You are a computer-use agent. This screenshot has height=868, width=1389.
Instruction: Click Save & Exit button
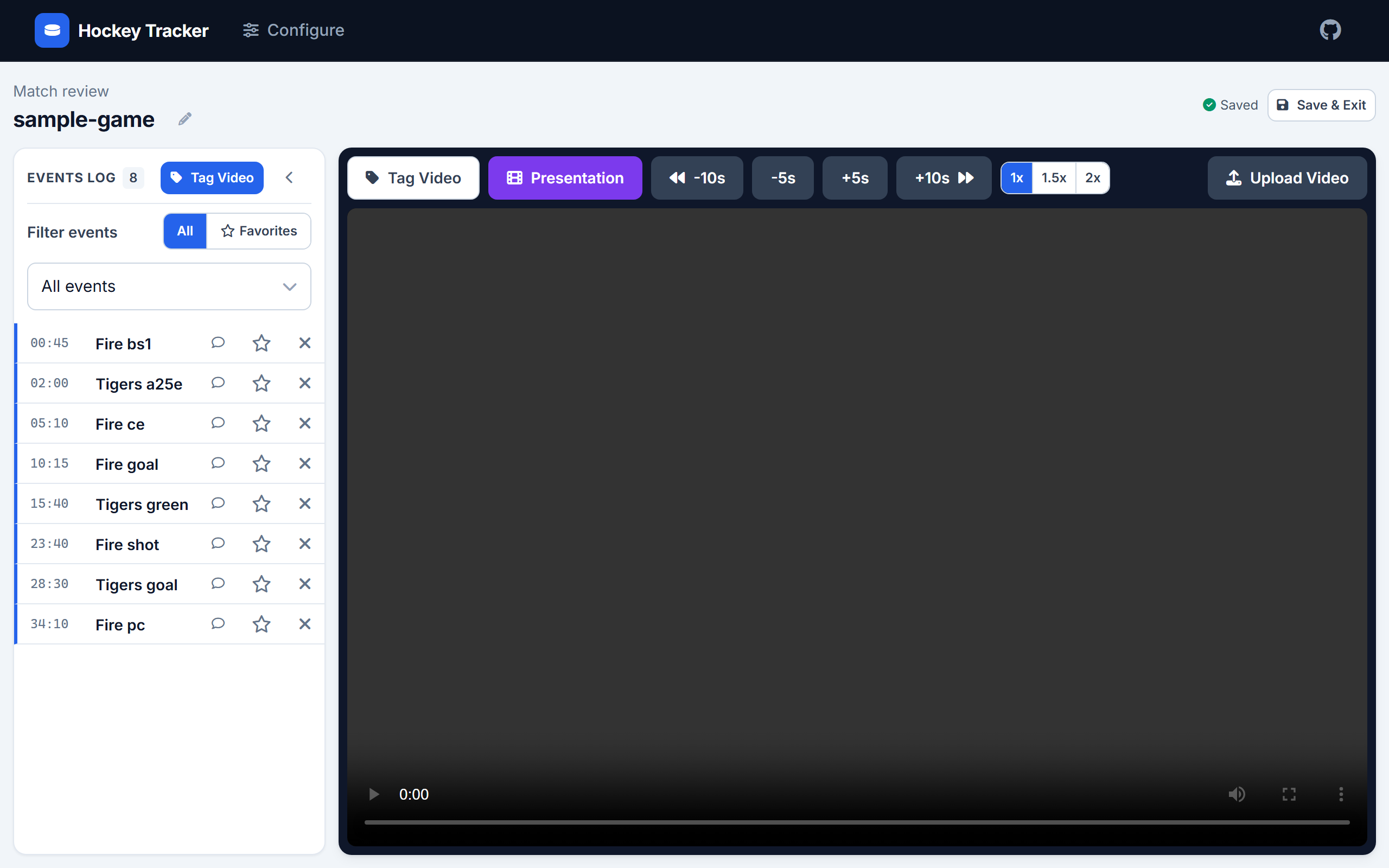coord(1321,105)
